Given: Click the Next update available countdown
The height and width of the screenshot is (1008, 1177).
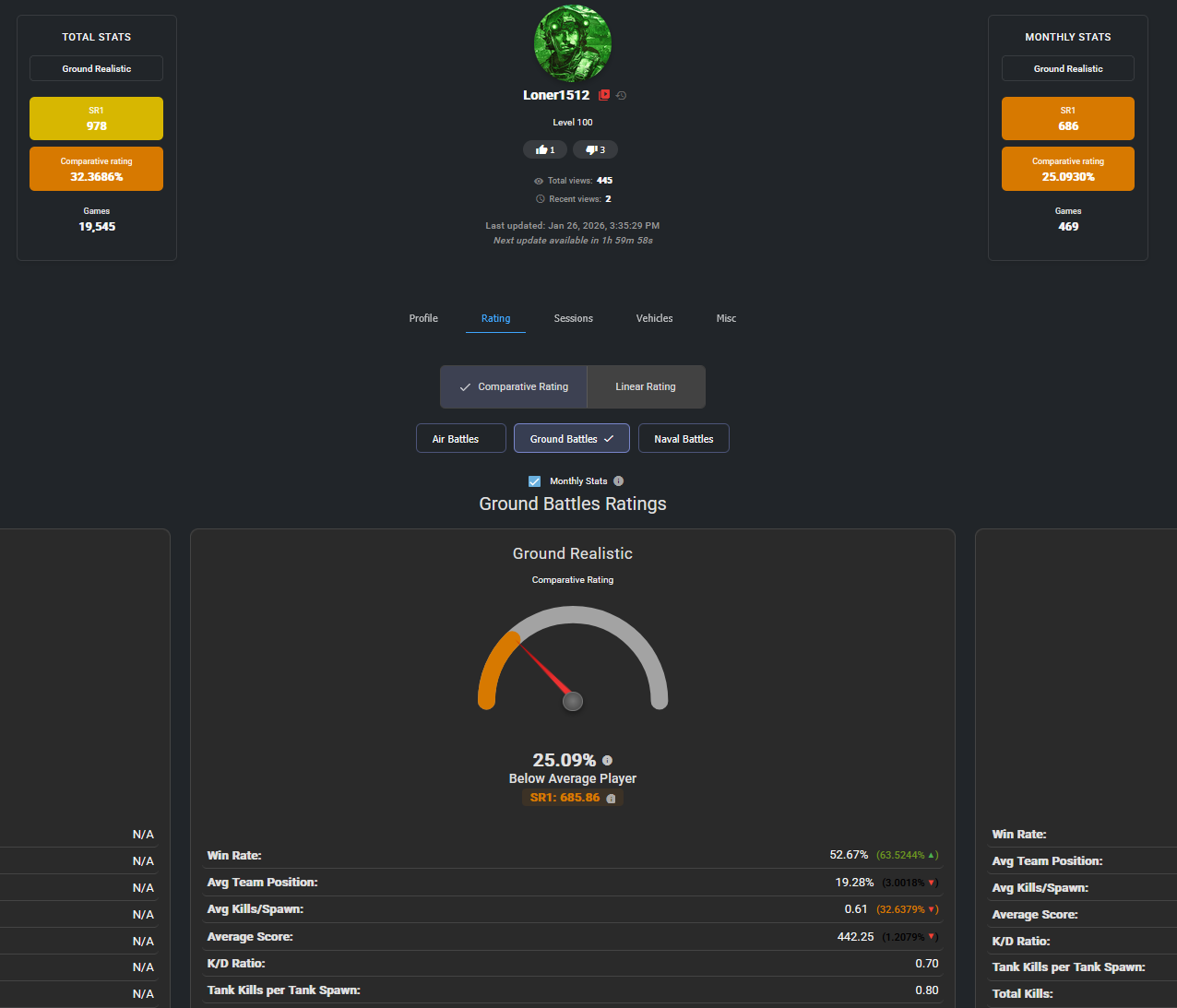Looking at the screenshot, I should pos(573,240).
